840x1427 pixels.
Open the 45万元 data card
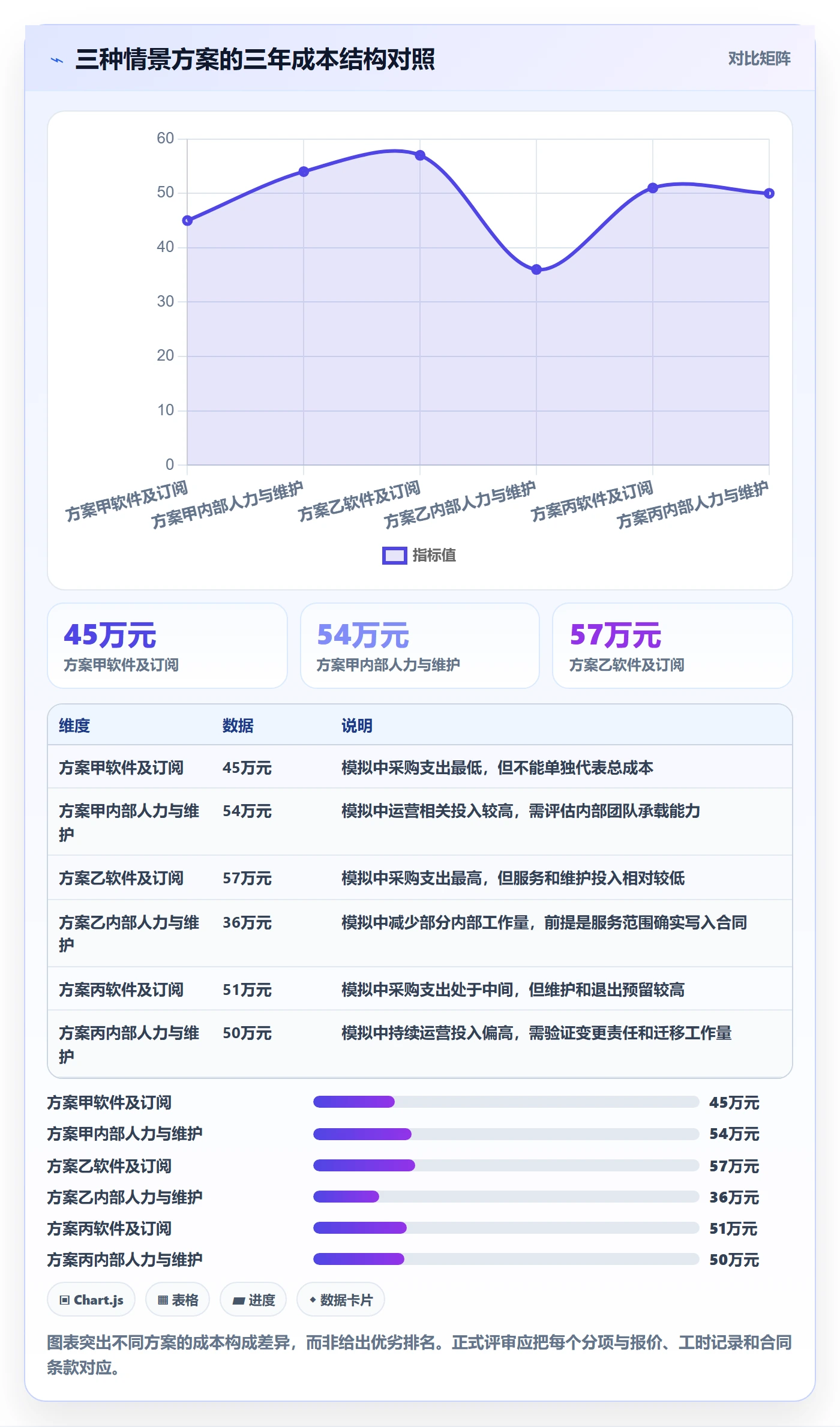pyautogui.click(x=167, y=646)
